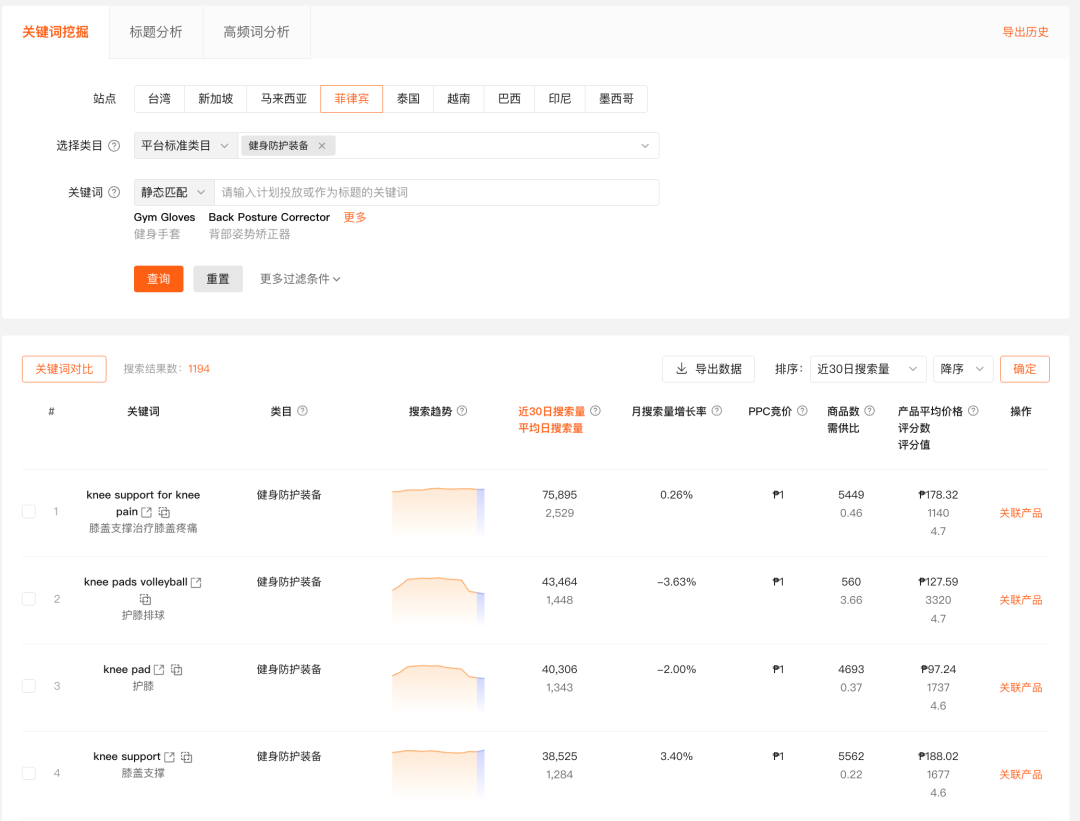
Task: Open the 近30日搜索量 sort field dropdown
Action: [x=867, y=369]
